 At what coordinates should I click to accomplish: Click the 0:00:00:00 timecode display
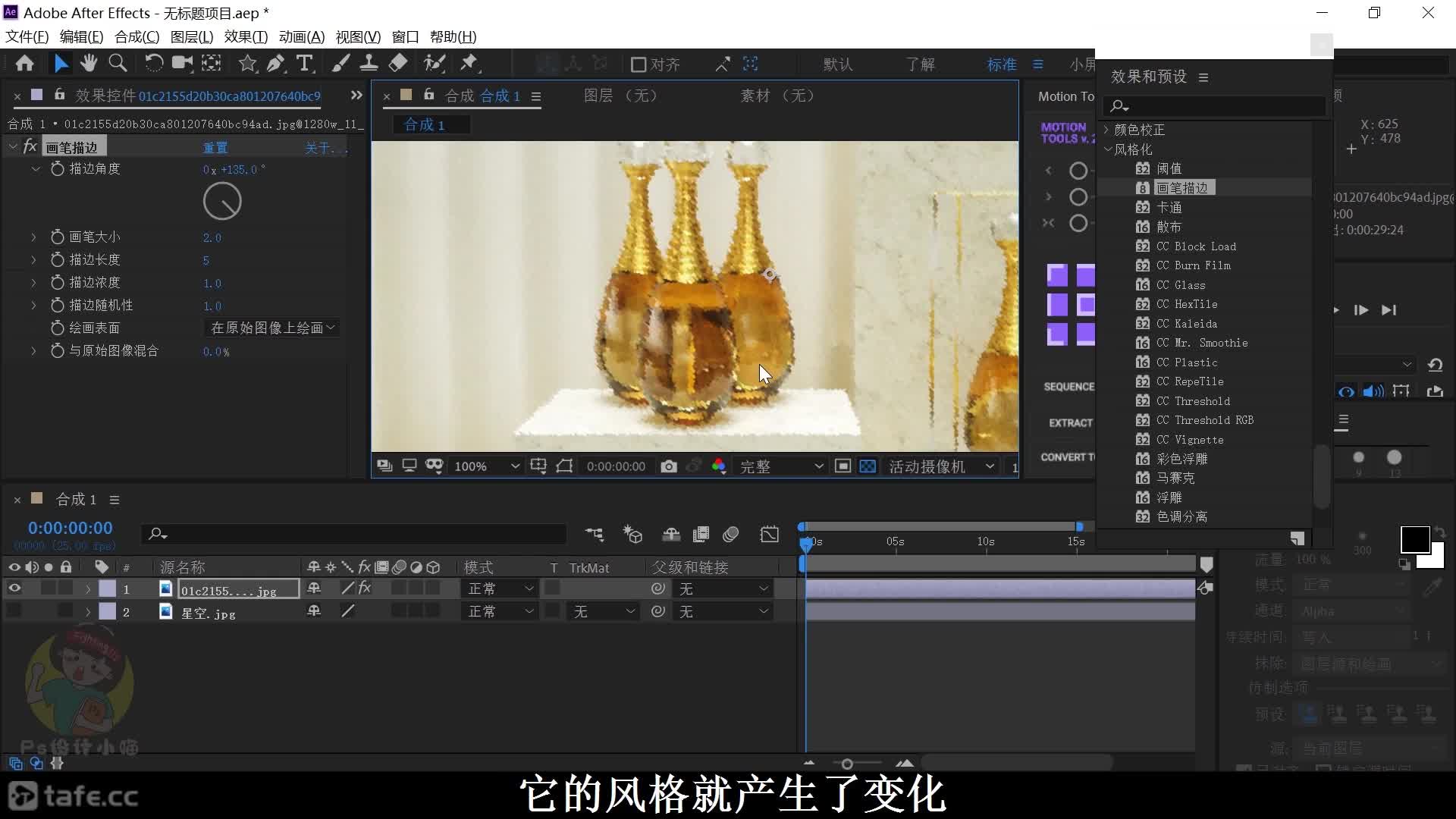point(70,528)
